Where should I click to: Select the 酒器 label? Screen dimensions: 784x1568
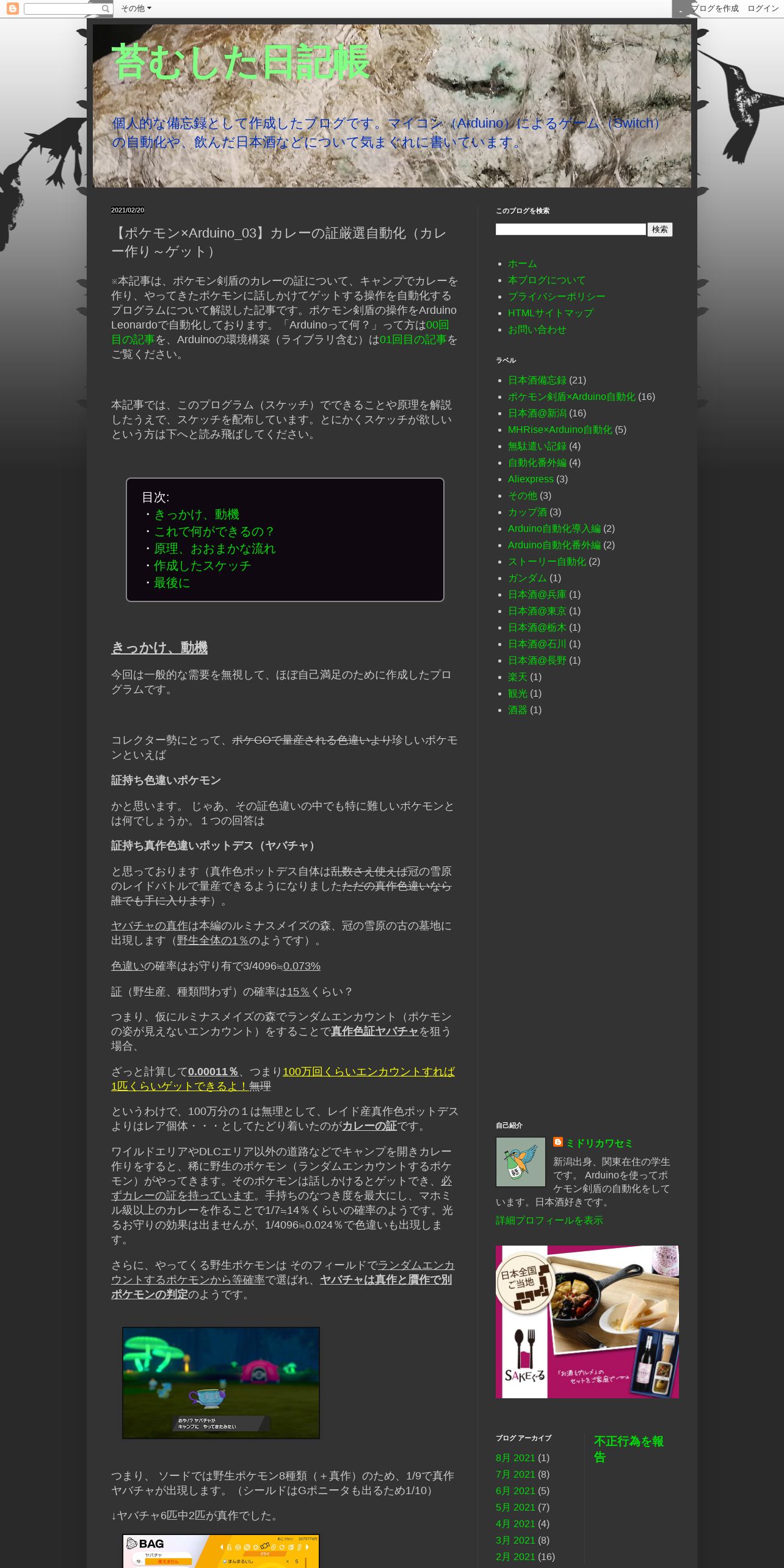pyautogui.click(x=517, y=710)
